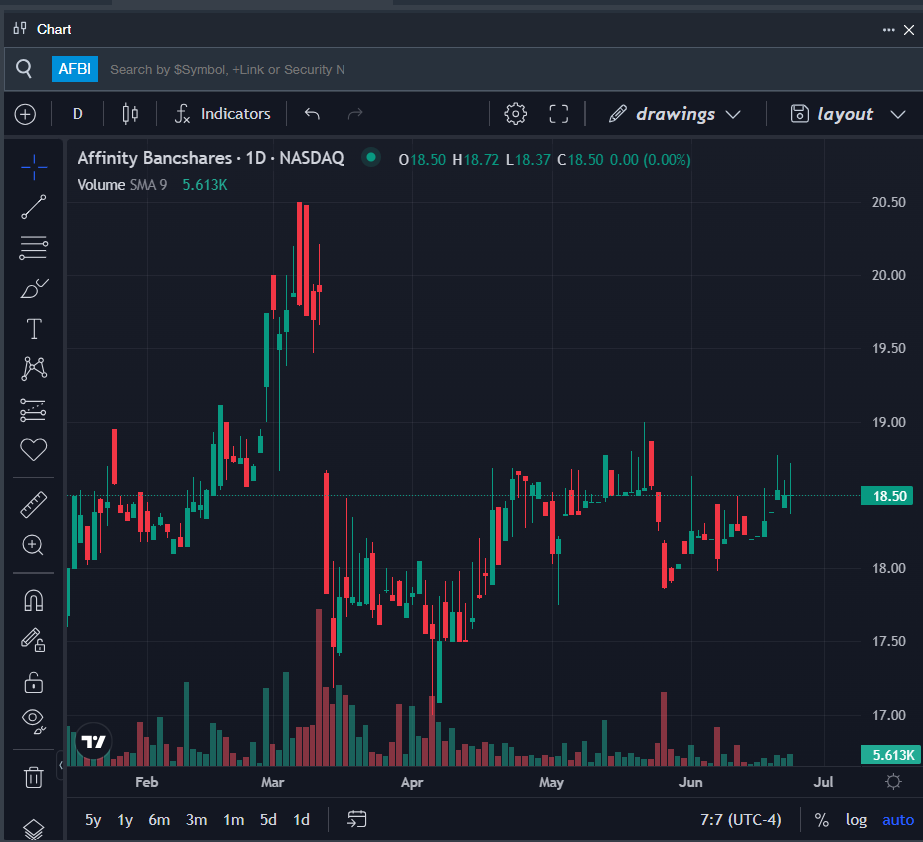
Task: Click the heart favorites icon
Action: [x=34, y=450]
